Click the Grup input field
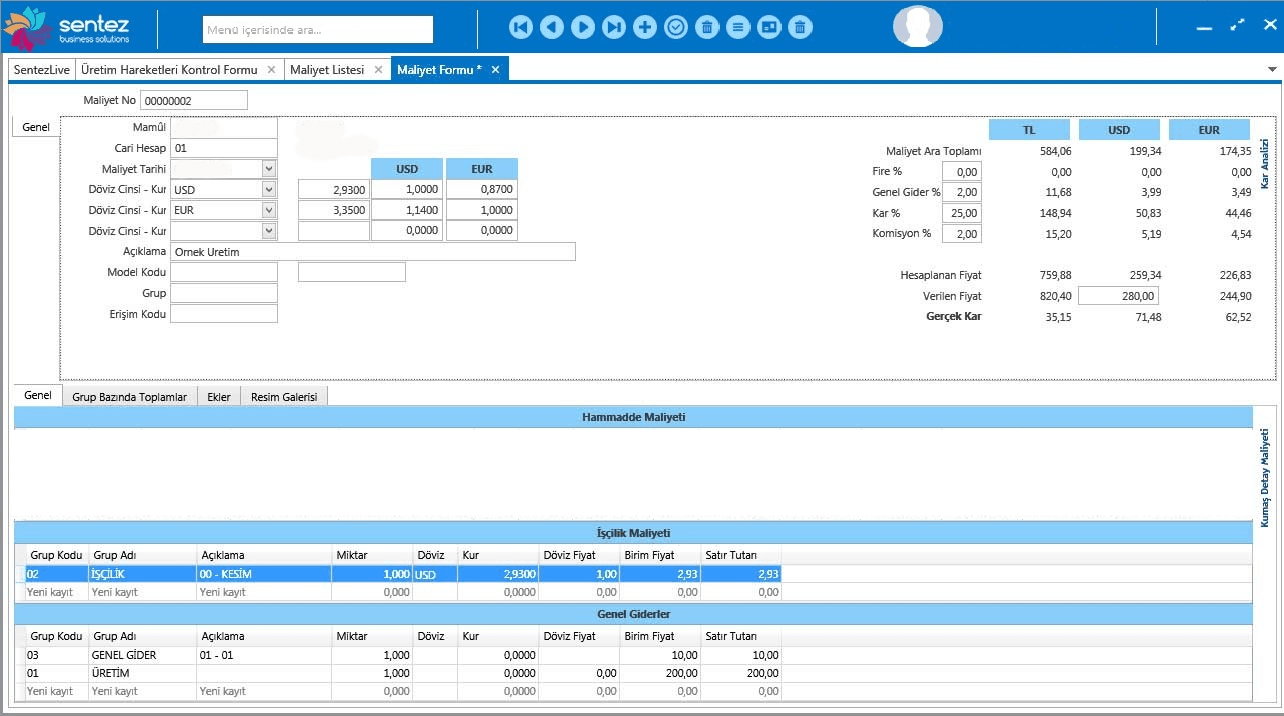Viewport: 1284px width, 716px height. pyautogui.click(x=223, y=293)
